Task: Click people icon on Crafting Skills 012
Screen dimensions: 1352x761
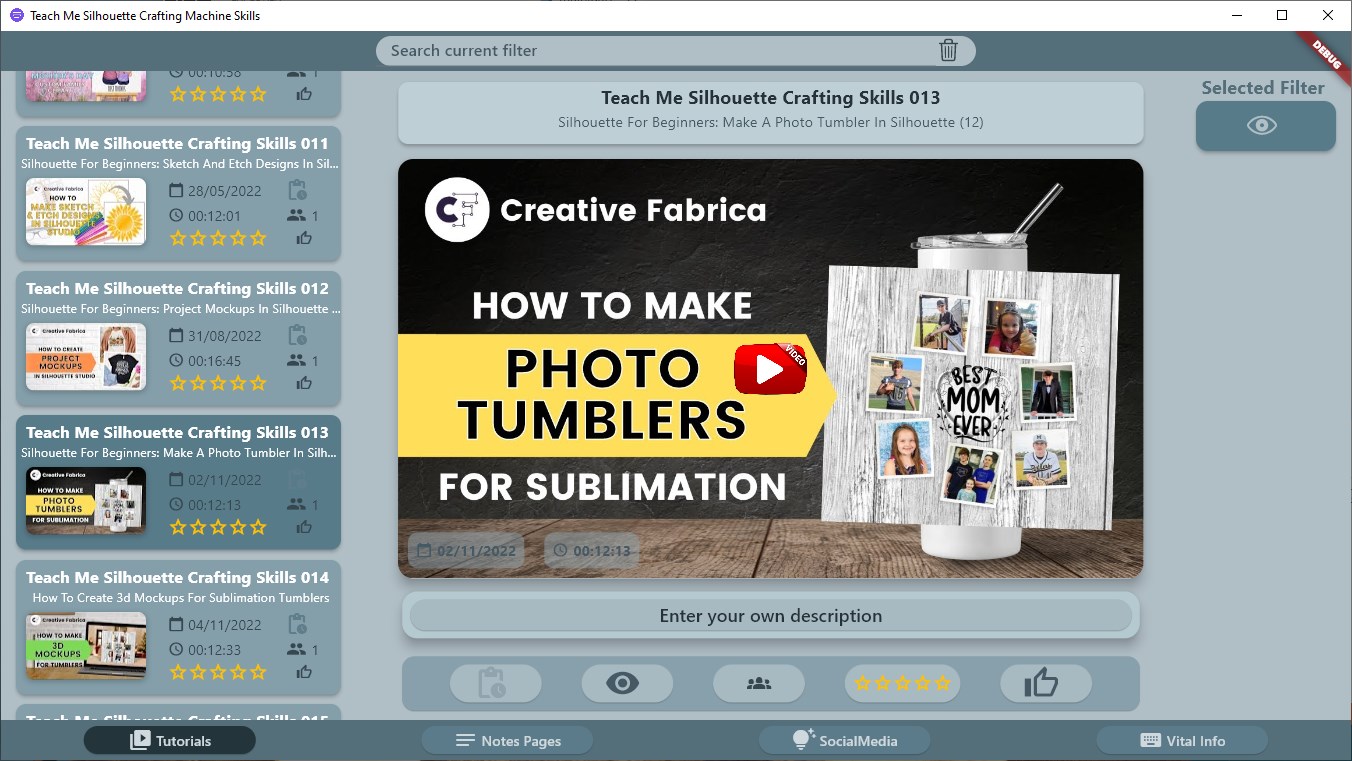Action: (297, 360)
